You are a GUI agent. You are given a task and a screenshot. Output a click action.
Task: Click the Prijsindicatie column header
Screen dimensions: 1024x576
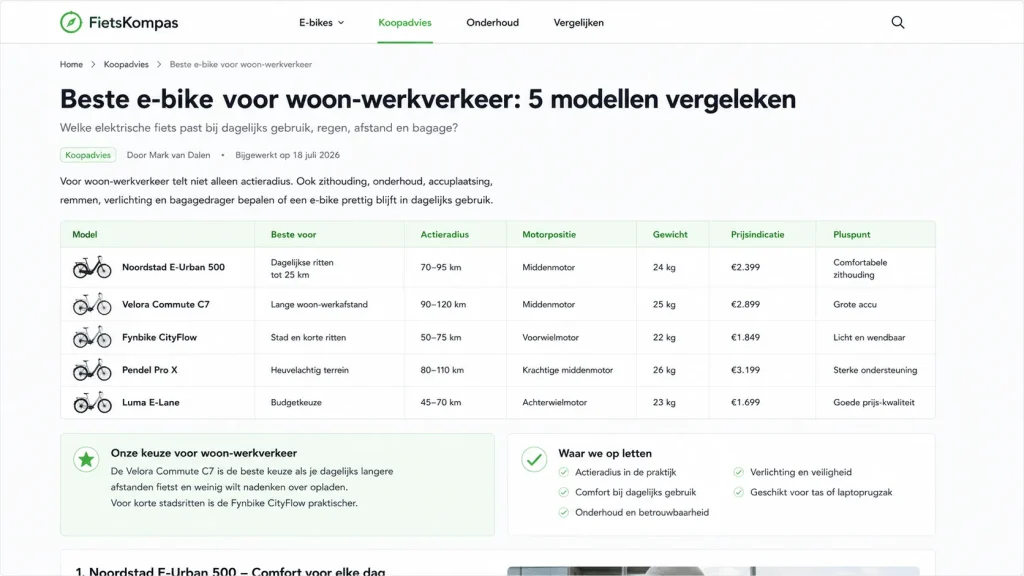[x=758, y=234]
